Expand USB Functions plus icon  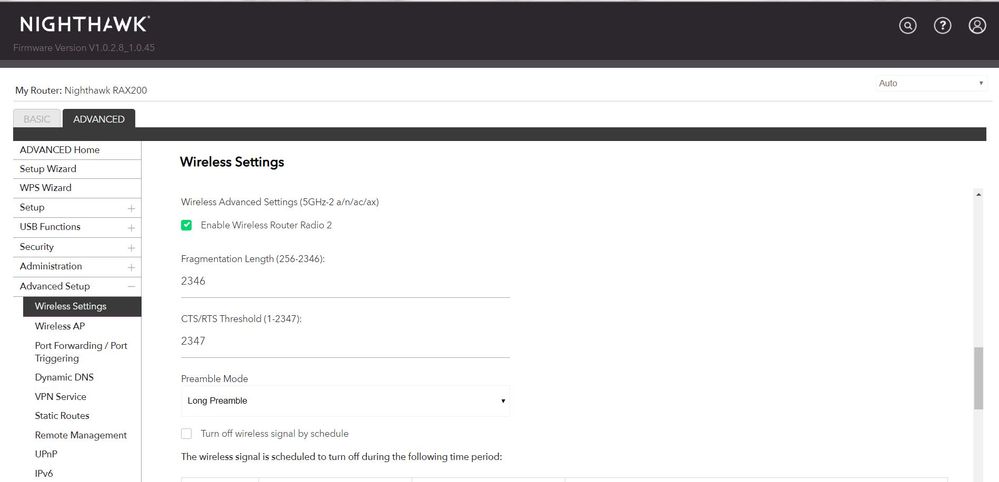(131, 227)
